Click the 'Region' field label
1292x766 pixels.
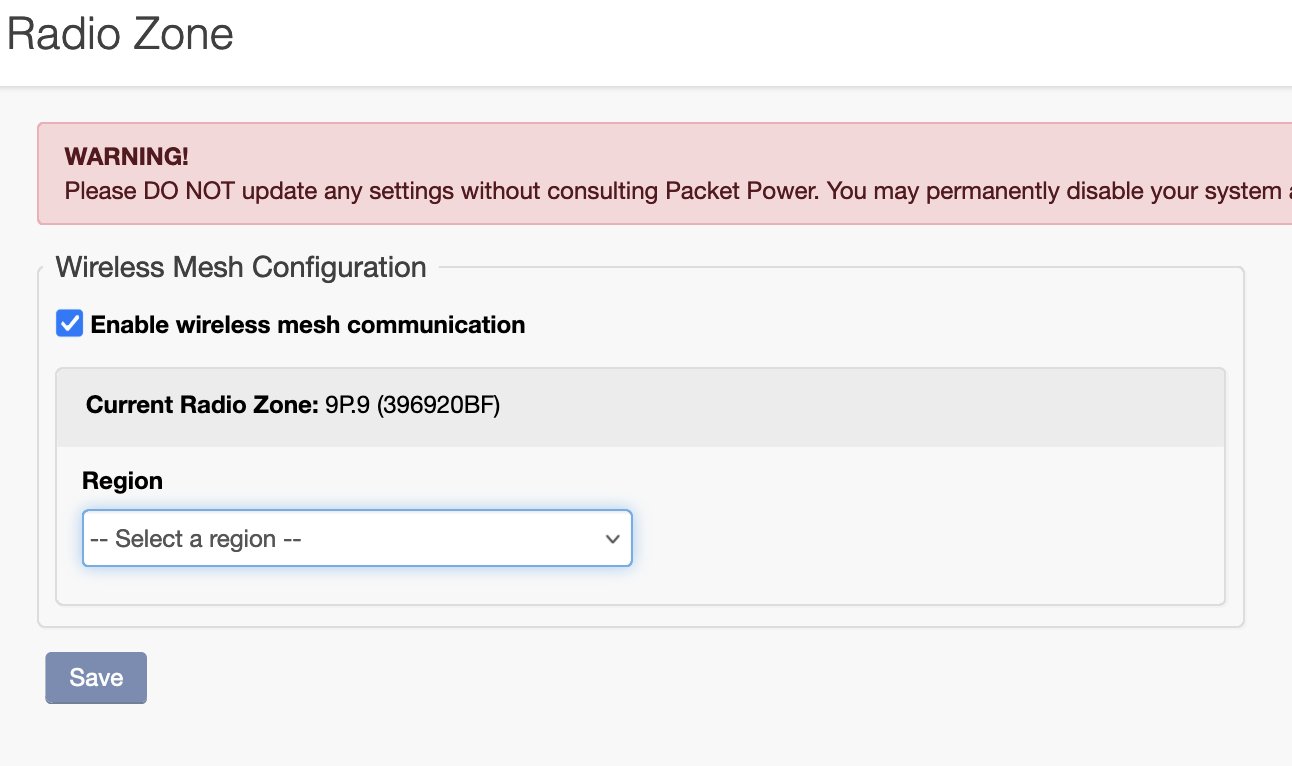(122, 481)
